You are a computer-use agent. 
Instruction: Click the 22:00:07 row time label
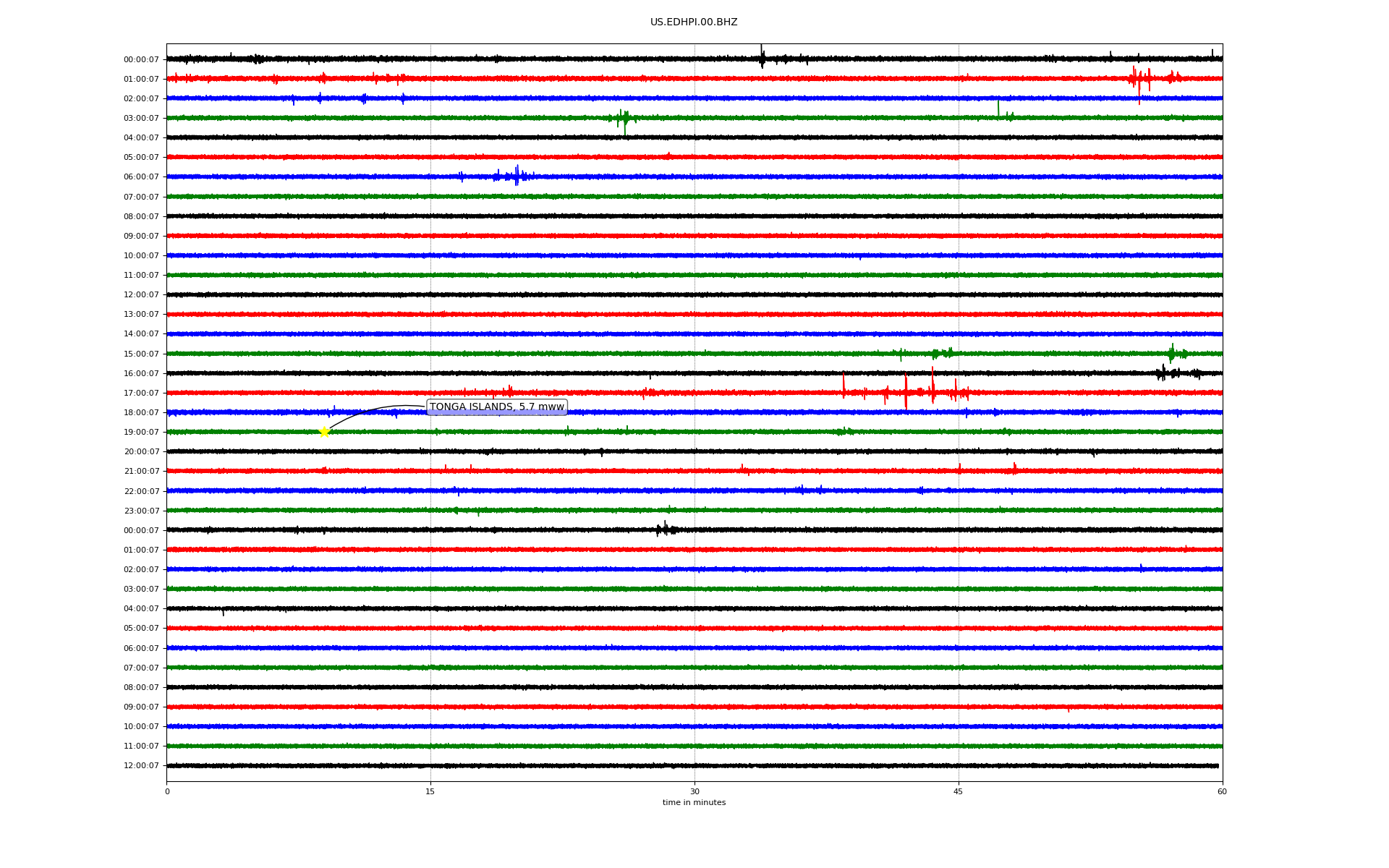click(x=141, y=492)
